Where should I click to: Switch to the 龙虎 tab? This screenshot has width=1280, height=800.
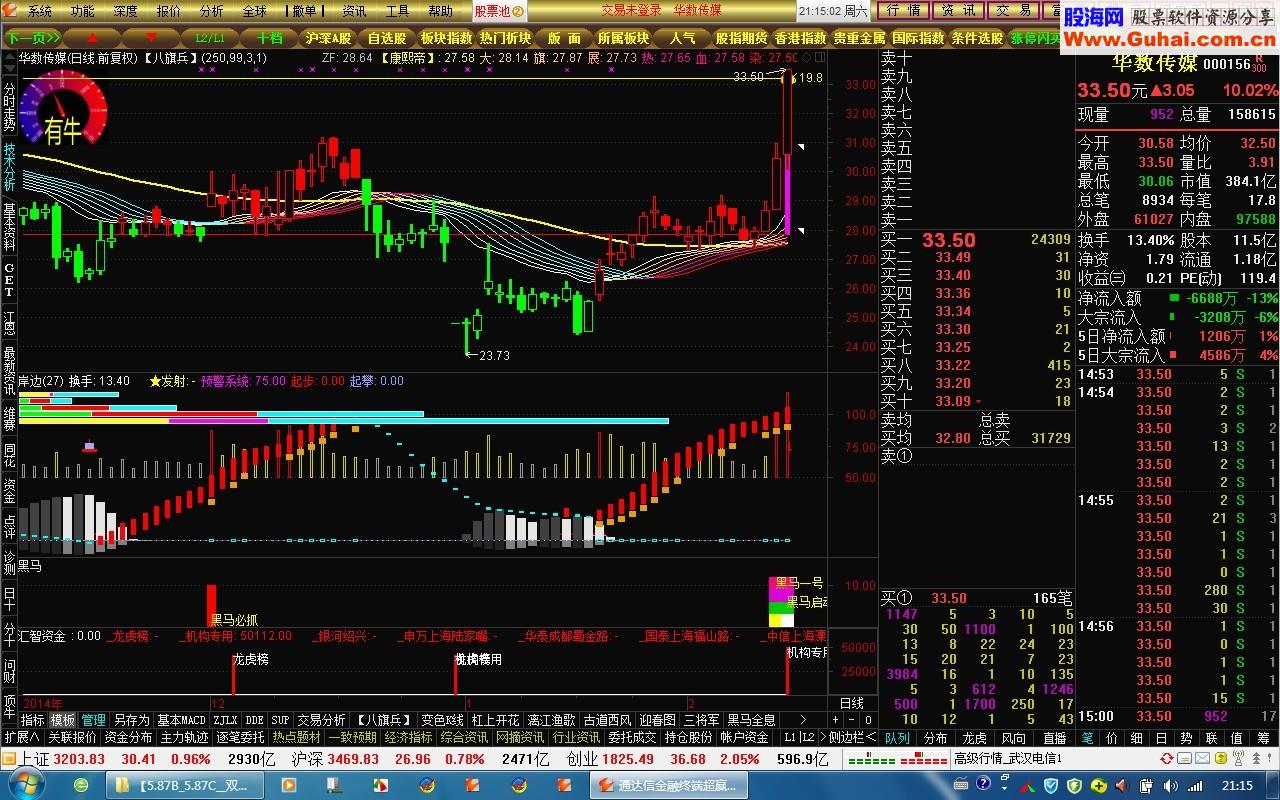coord(974,737)
